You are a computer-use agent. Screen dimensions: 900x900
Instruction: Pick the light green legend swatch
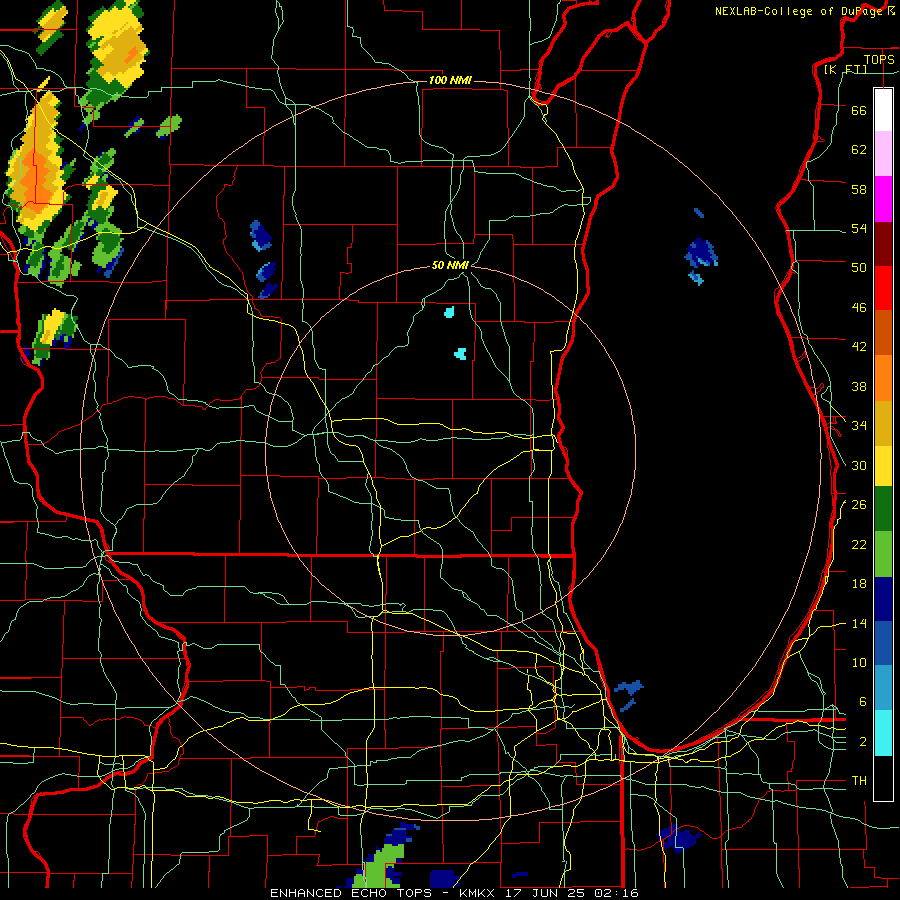[x=883, y=554]
